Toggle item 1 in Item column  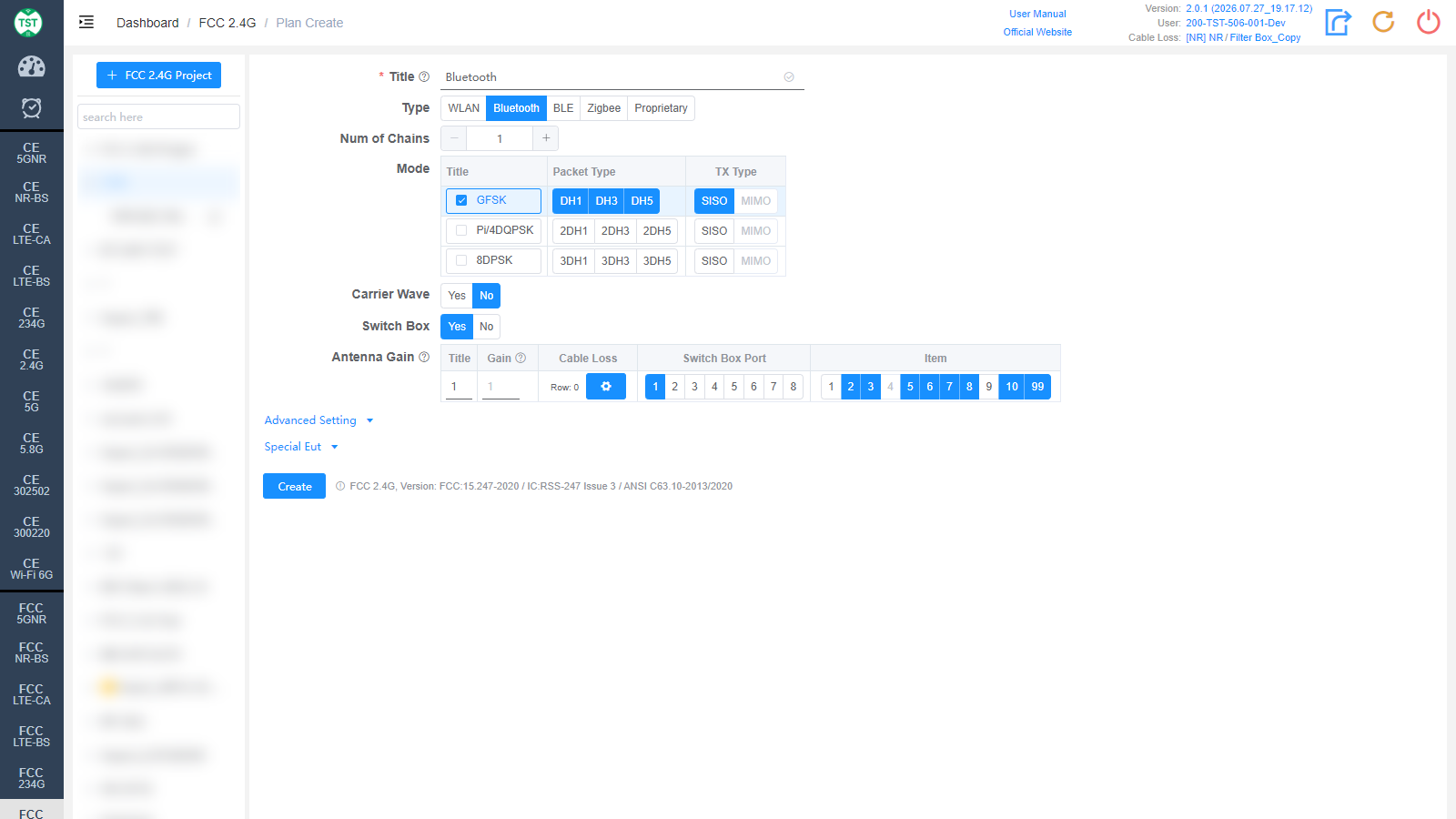[x=831, y=387]
